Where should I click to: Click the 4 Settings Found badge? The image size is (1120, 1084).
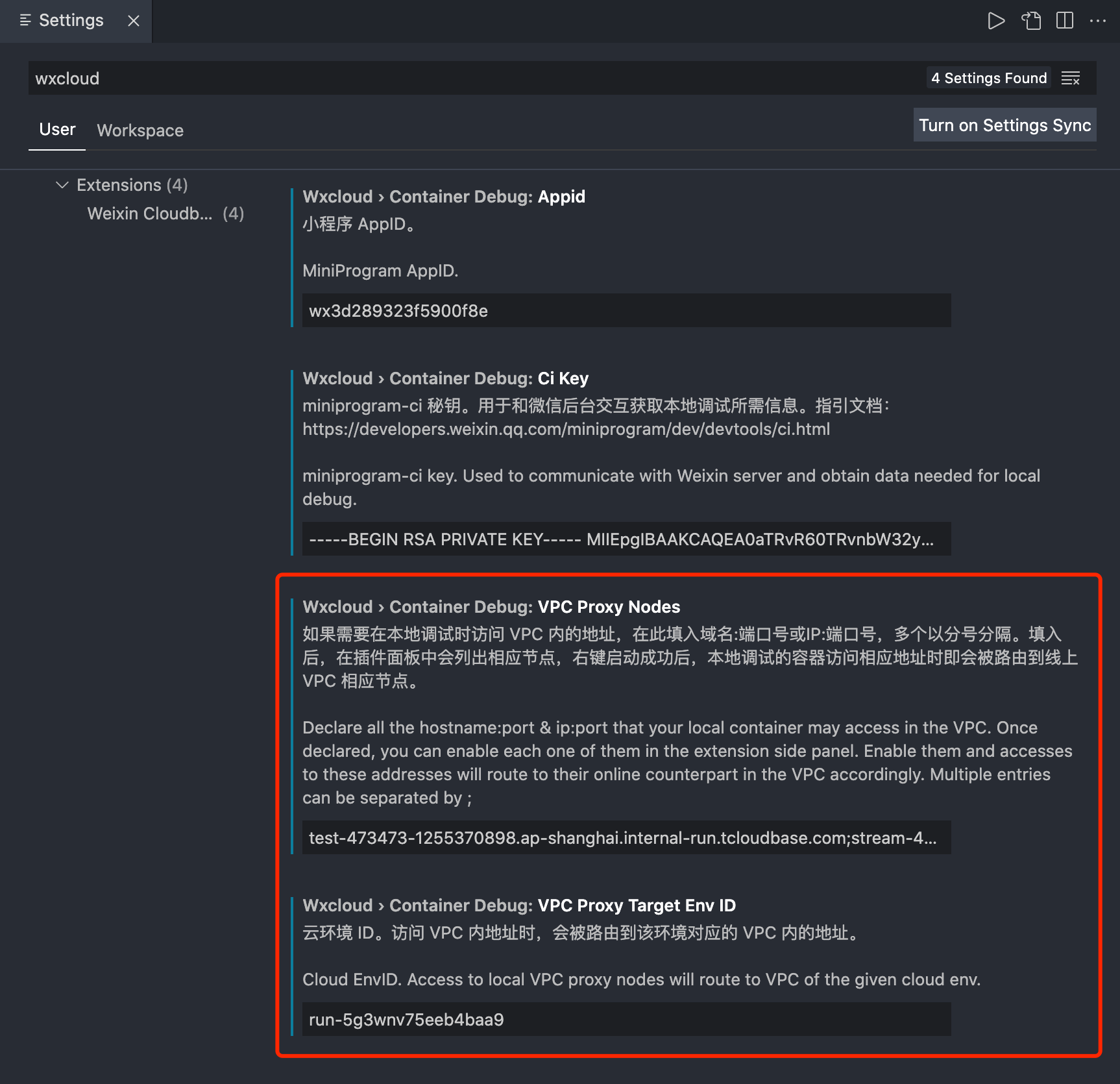click(x=988, y=79)
